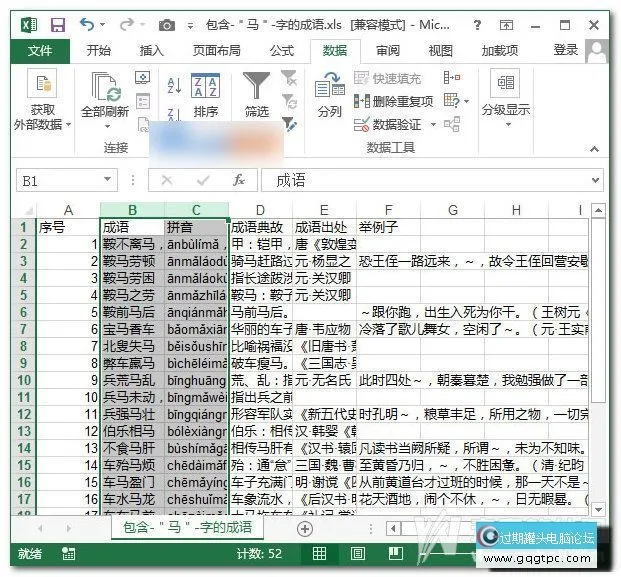
Task: Click the Save icon in quick access toolbar
Action: 57,23
